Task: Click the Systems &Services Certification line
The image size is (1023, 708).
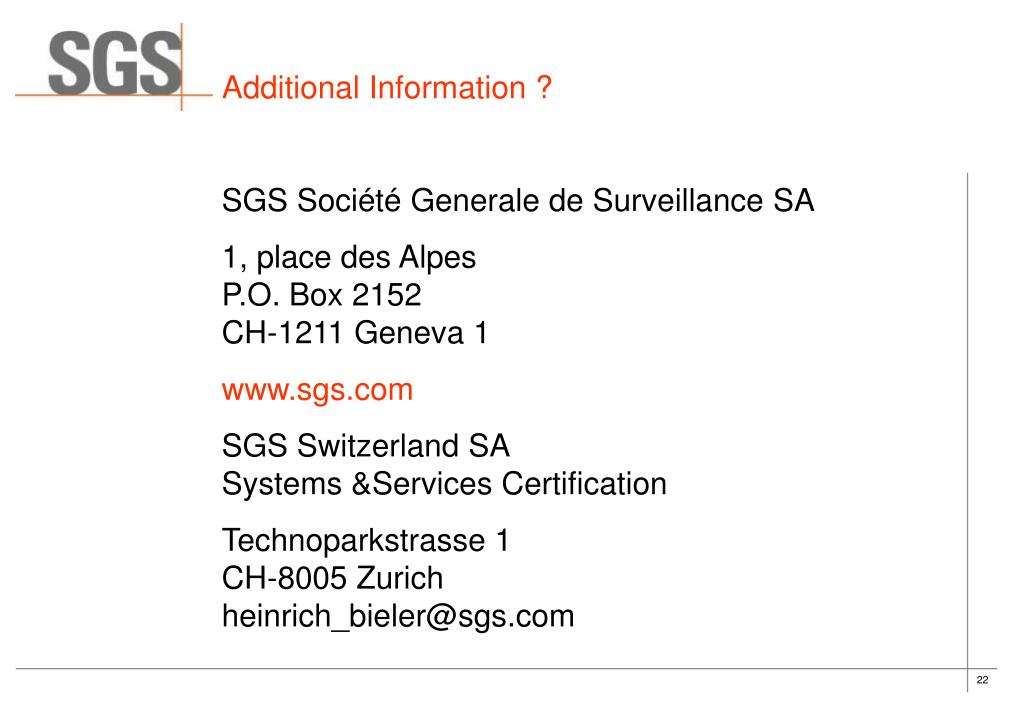Action: [x=444, y=484]
